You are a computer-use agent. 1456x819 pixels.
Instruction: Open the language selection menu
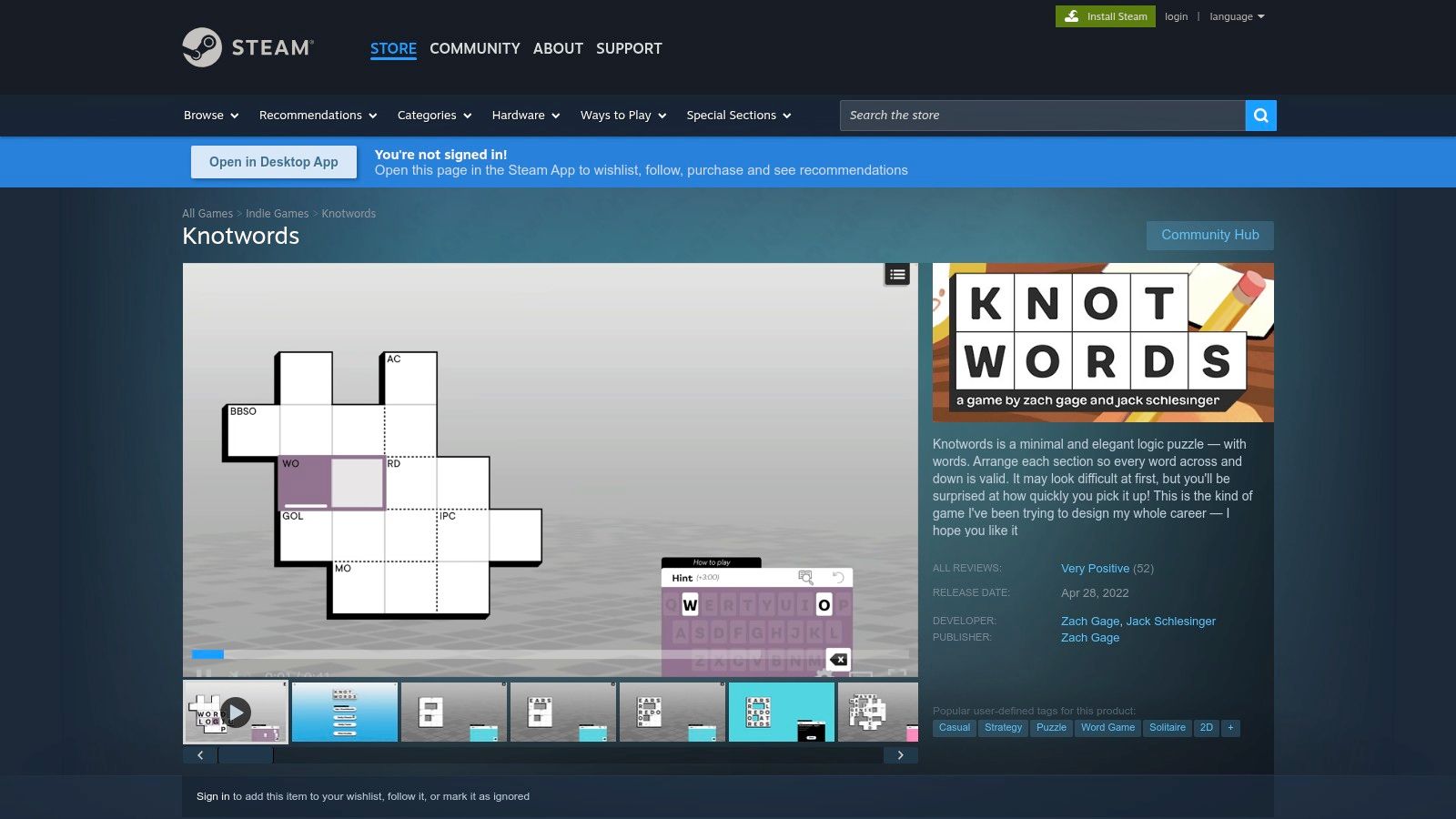click(x=1236, y=15)
